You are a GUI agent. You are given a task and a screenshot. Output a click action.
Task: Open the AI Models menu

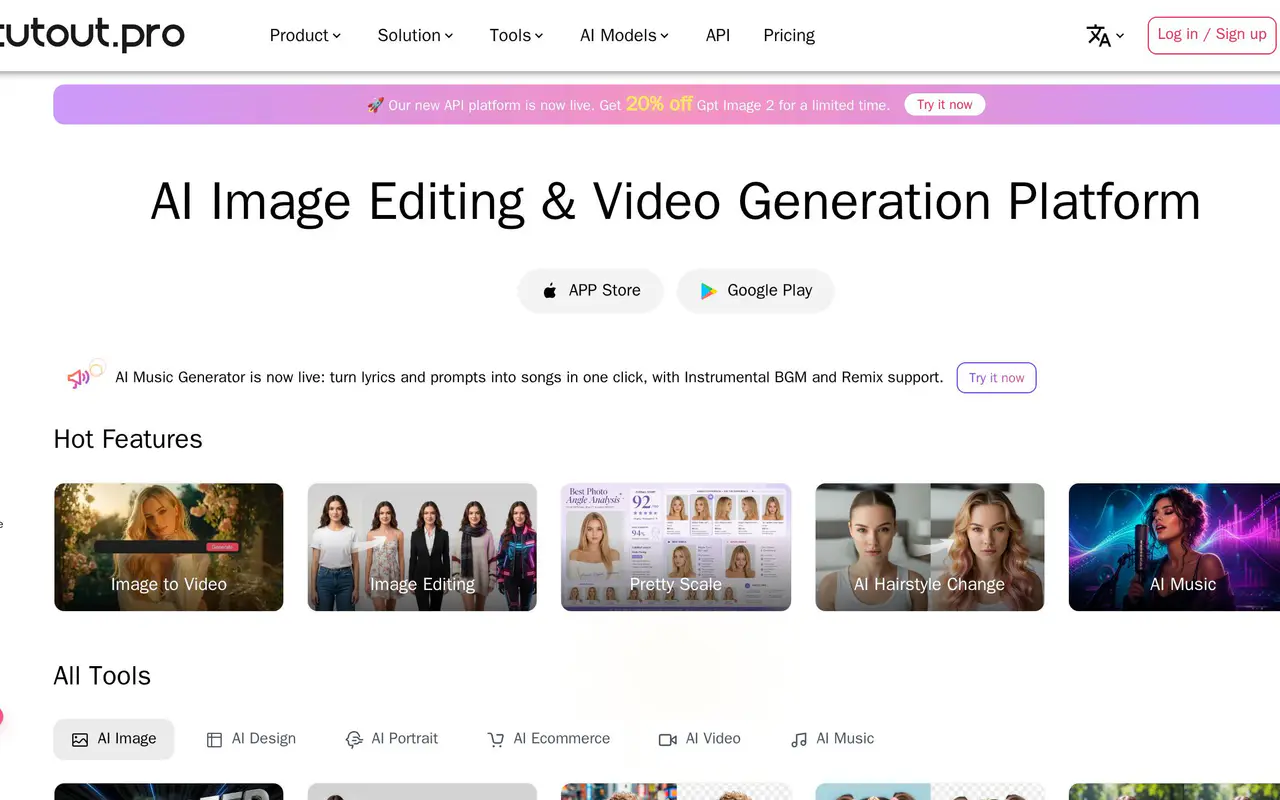tap(624, 35)
